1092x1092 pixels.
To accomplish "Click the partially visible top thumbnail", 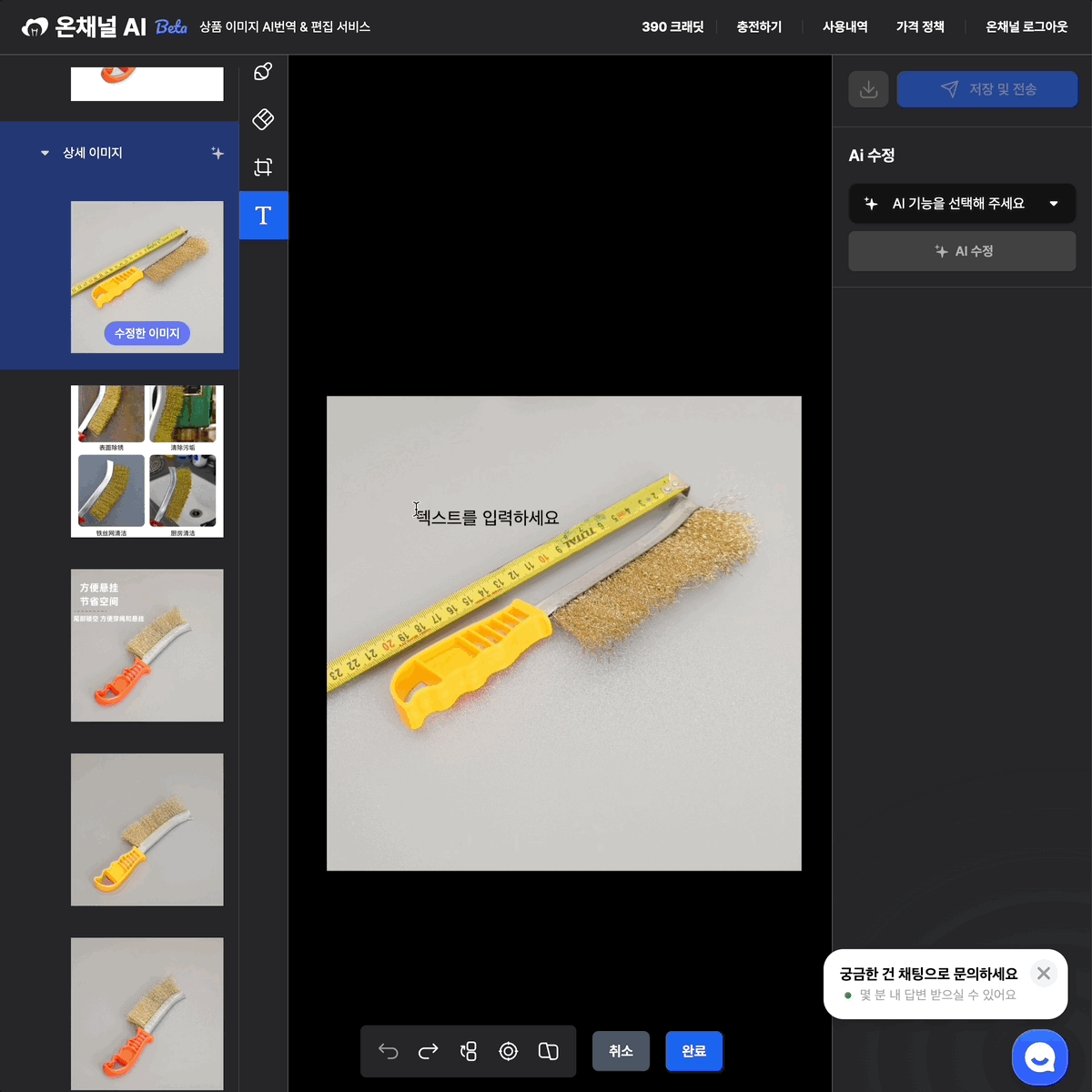I will (x=147, y=84).
